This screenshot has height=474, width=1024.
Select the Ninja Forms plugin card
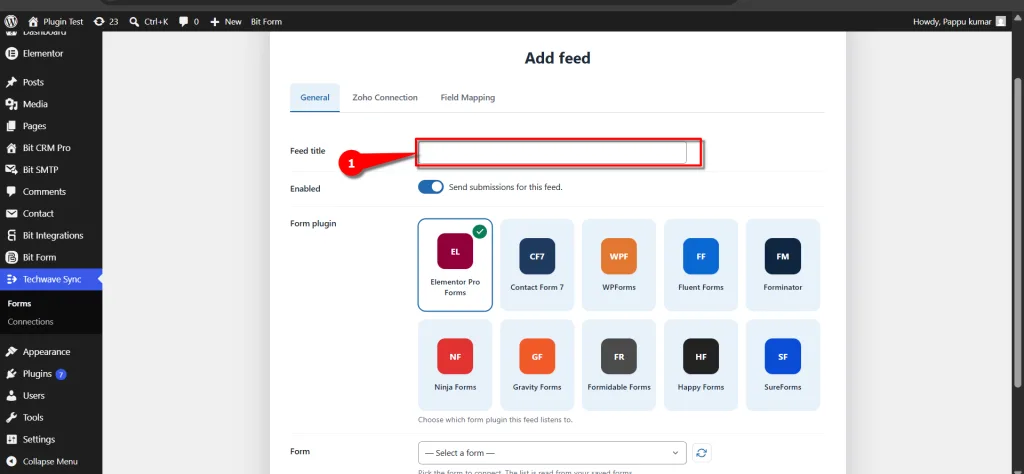point(455,365)
